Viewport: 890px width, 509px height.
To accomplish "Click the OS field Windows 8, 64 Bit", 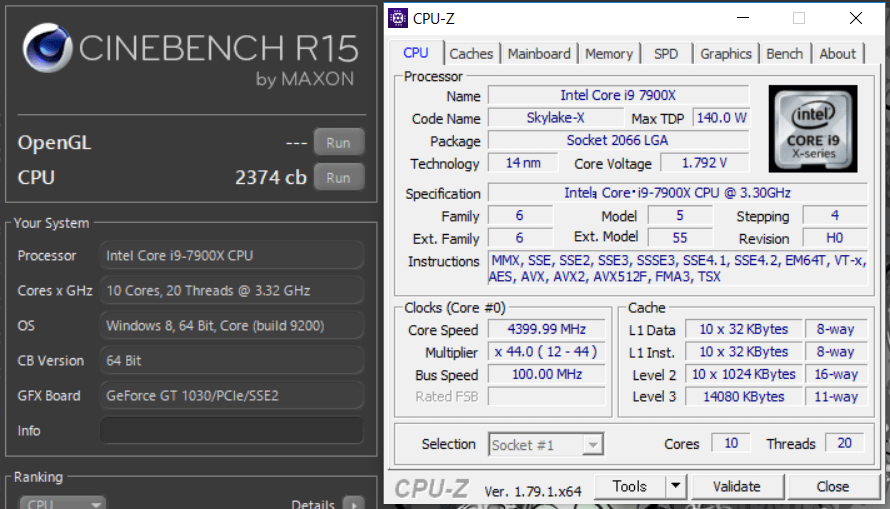I will pyautogui.click(x=232, y=326).
